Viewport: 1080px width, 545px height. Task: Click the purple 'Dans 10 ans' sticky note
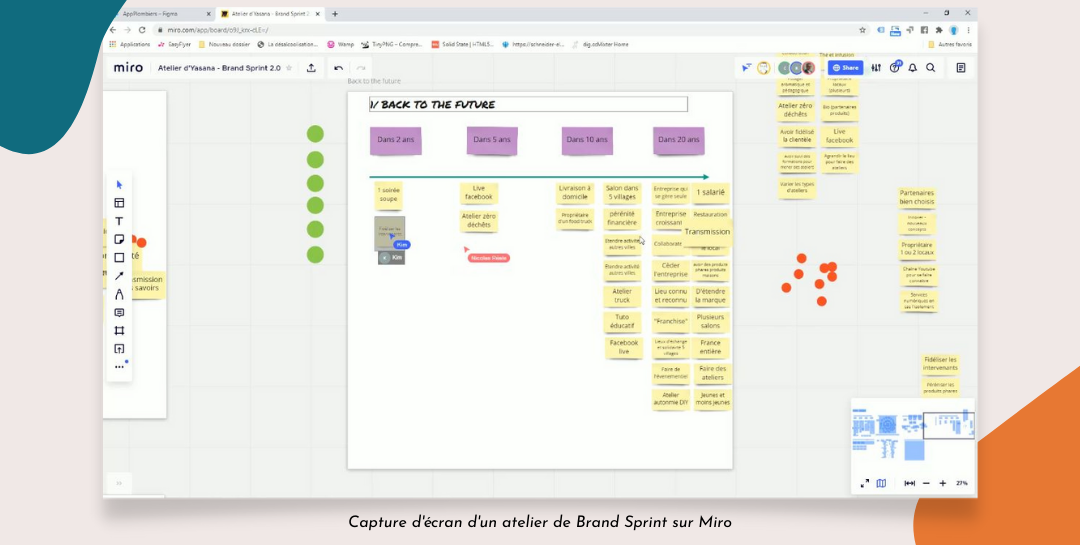coord(587,140)
